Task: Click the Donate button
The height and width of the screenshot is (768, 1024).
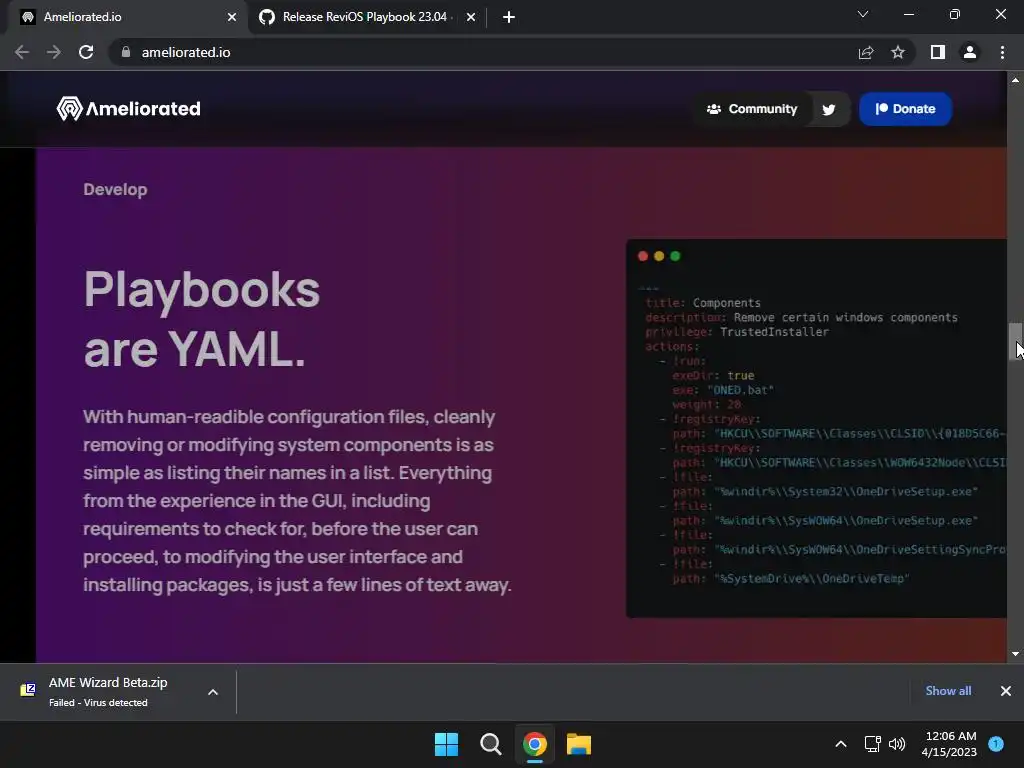Action: click(x=905, y=109)
